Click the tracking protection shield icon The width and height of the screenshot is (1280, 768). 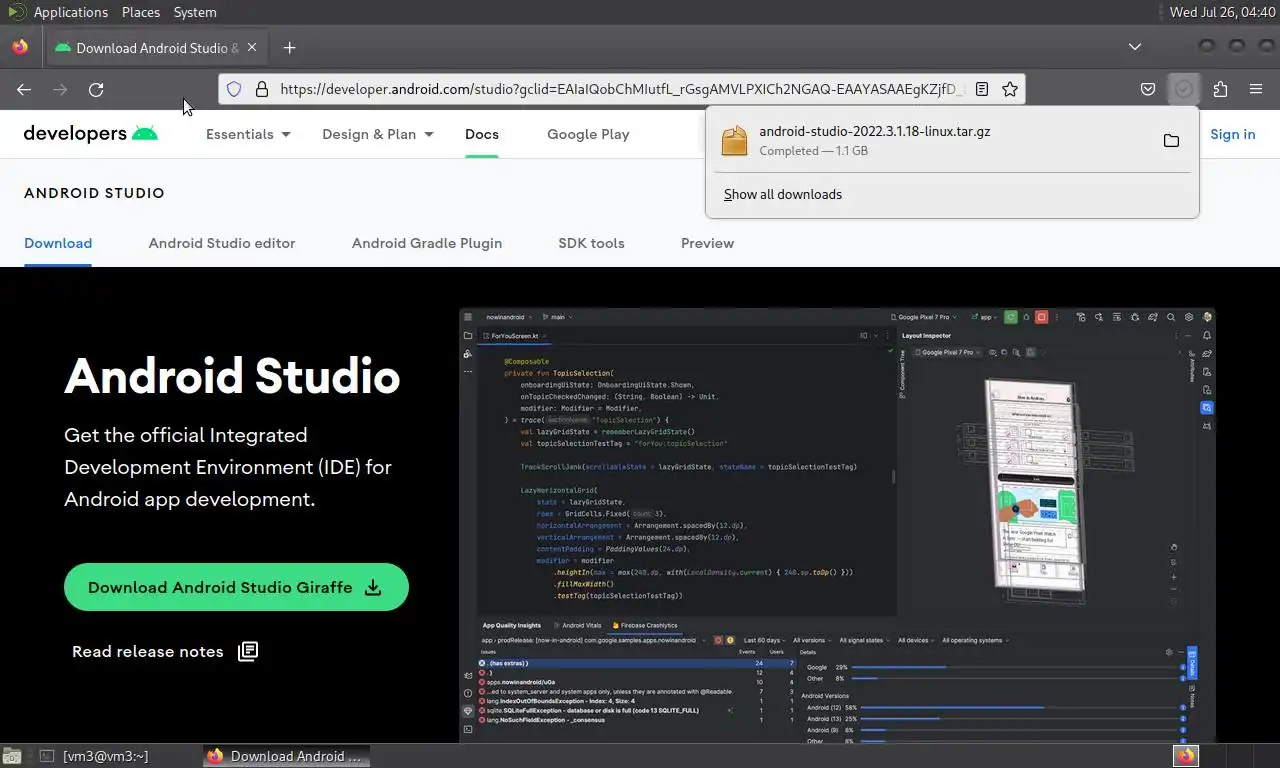[234, 89]
